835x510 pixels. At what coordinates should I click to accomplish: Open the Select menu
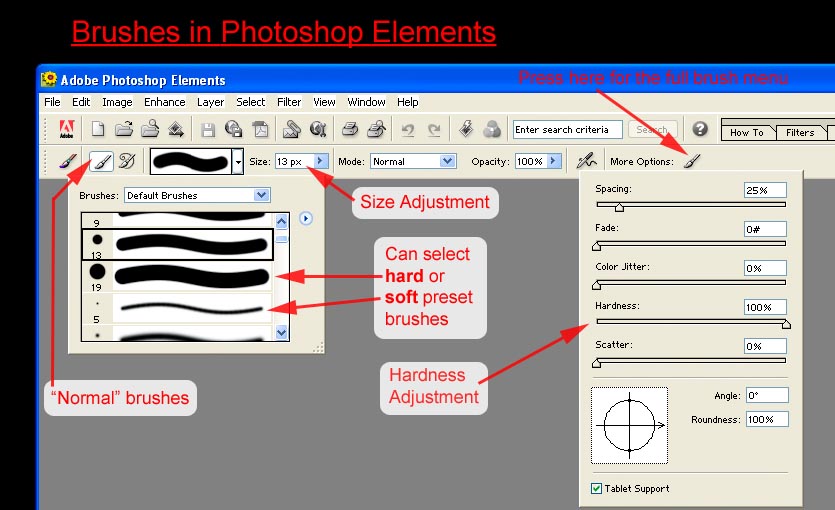pos(250,102)
